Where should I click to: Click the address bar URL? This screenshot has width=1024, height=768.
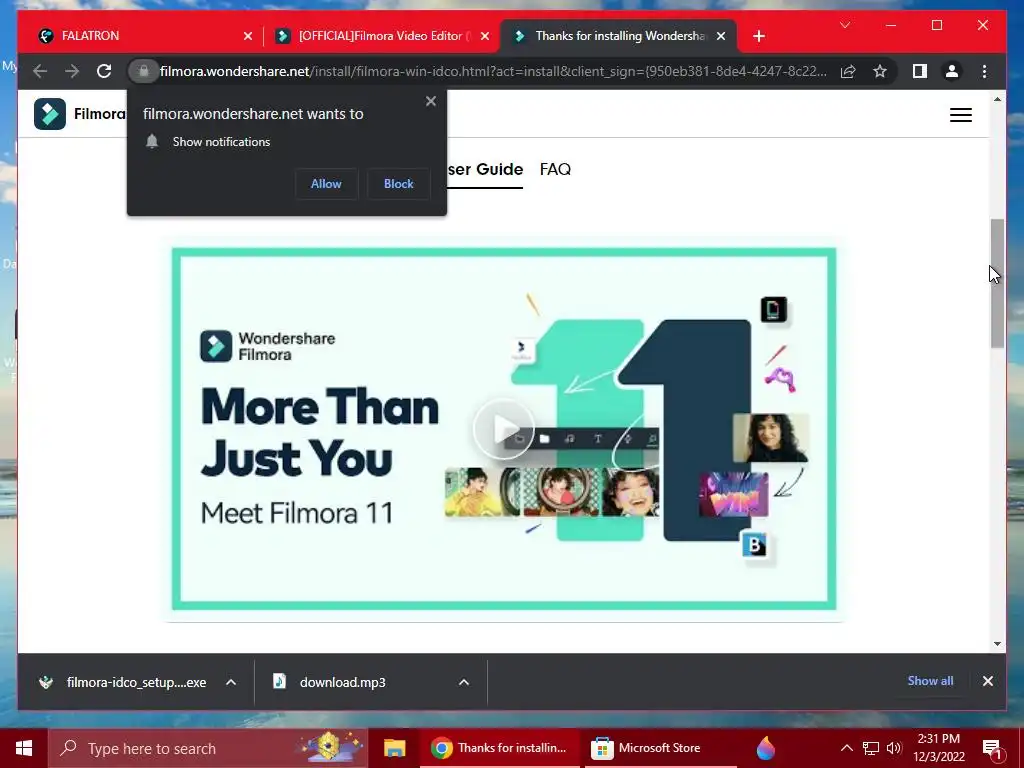click(x=493, y=71)
